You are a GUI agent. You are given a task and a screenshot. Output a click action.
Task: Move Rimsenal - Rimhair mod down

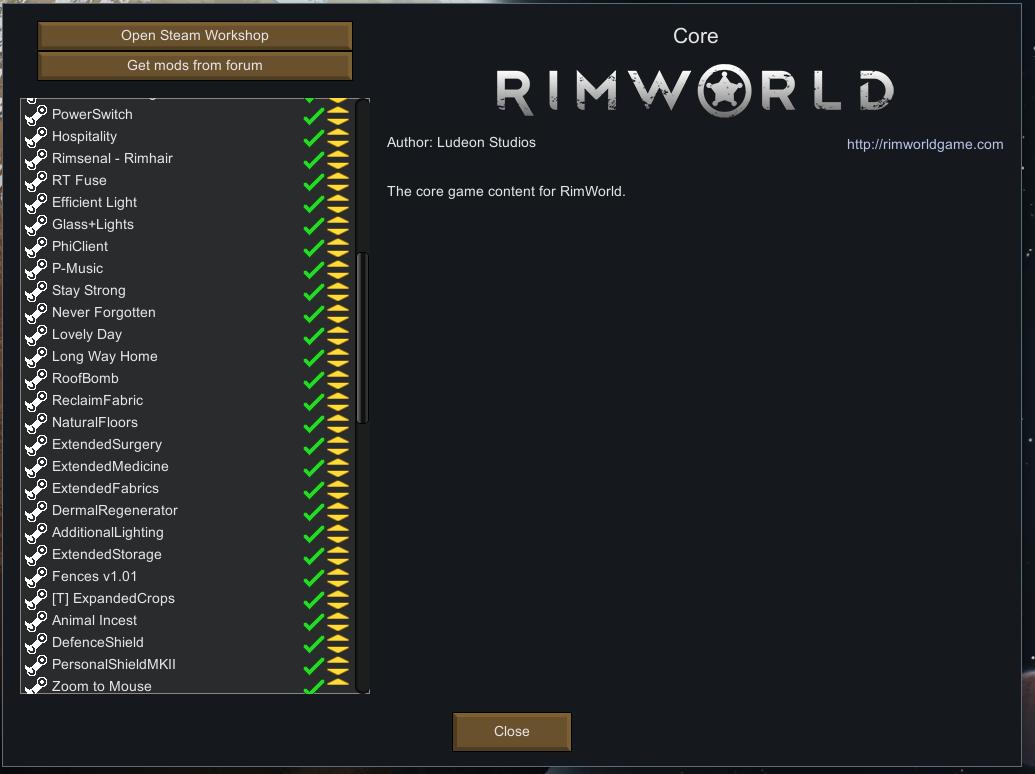[338, 164]
